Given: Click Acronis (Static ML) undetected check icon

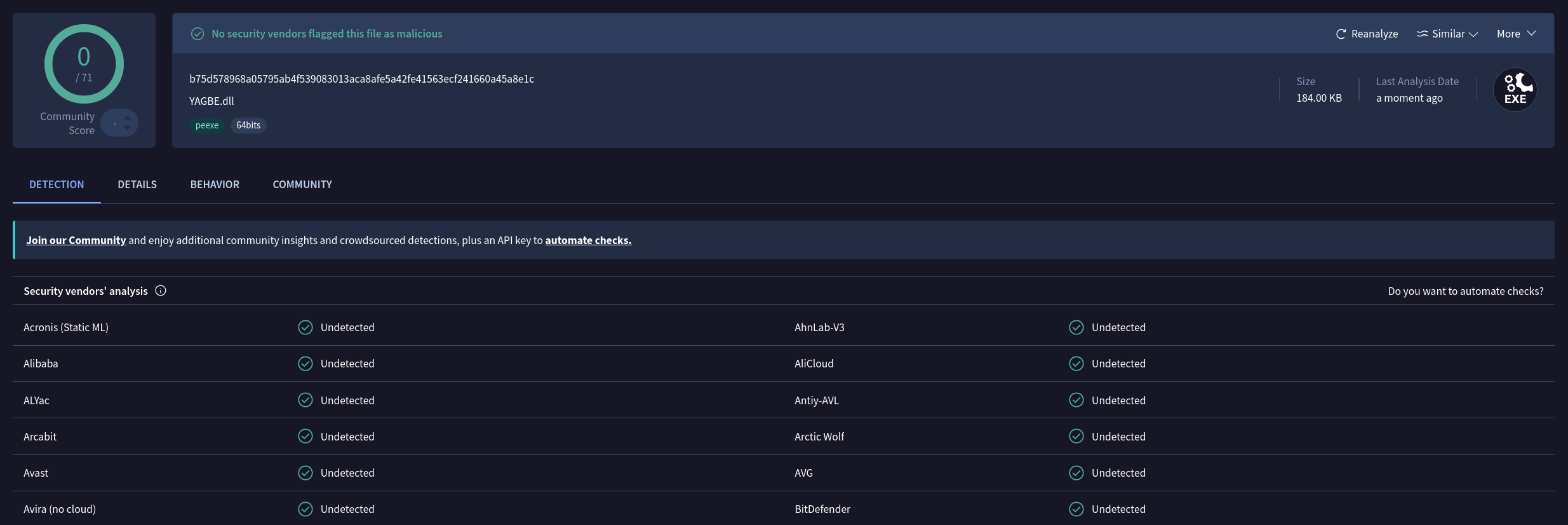Looking at the screenshot, I should coord(305,327).
